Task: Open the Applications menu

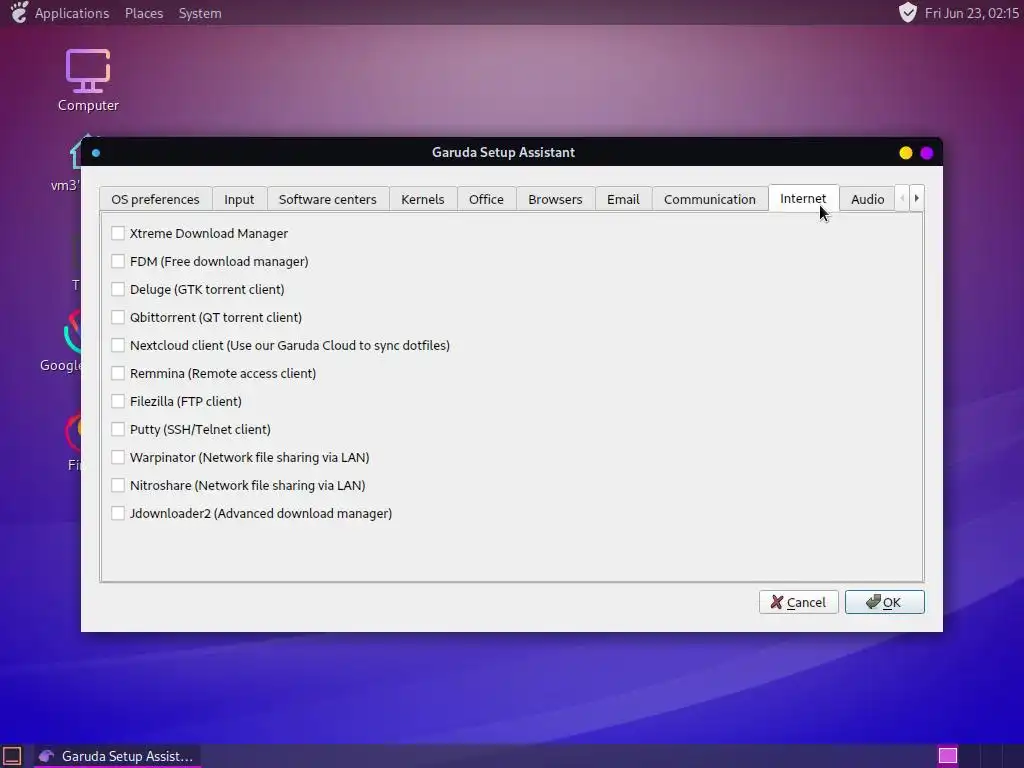Action: pos(72,13)
